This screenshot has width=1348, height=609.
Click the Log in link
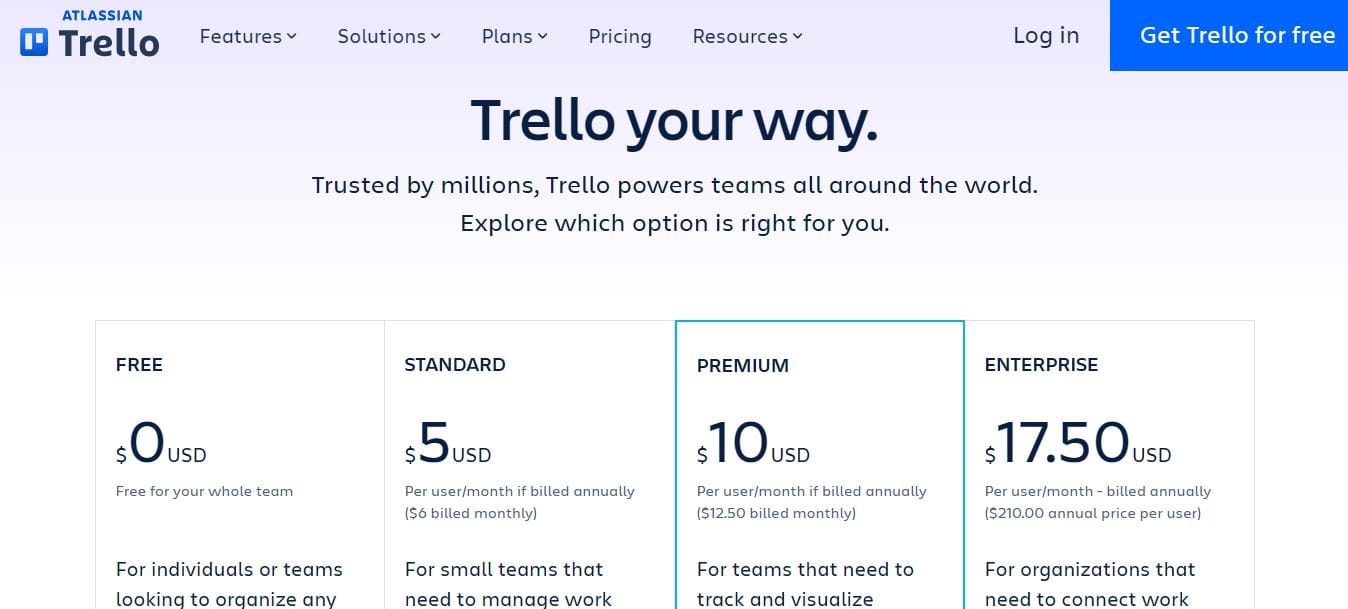tap(1045, 35)
